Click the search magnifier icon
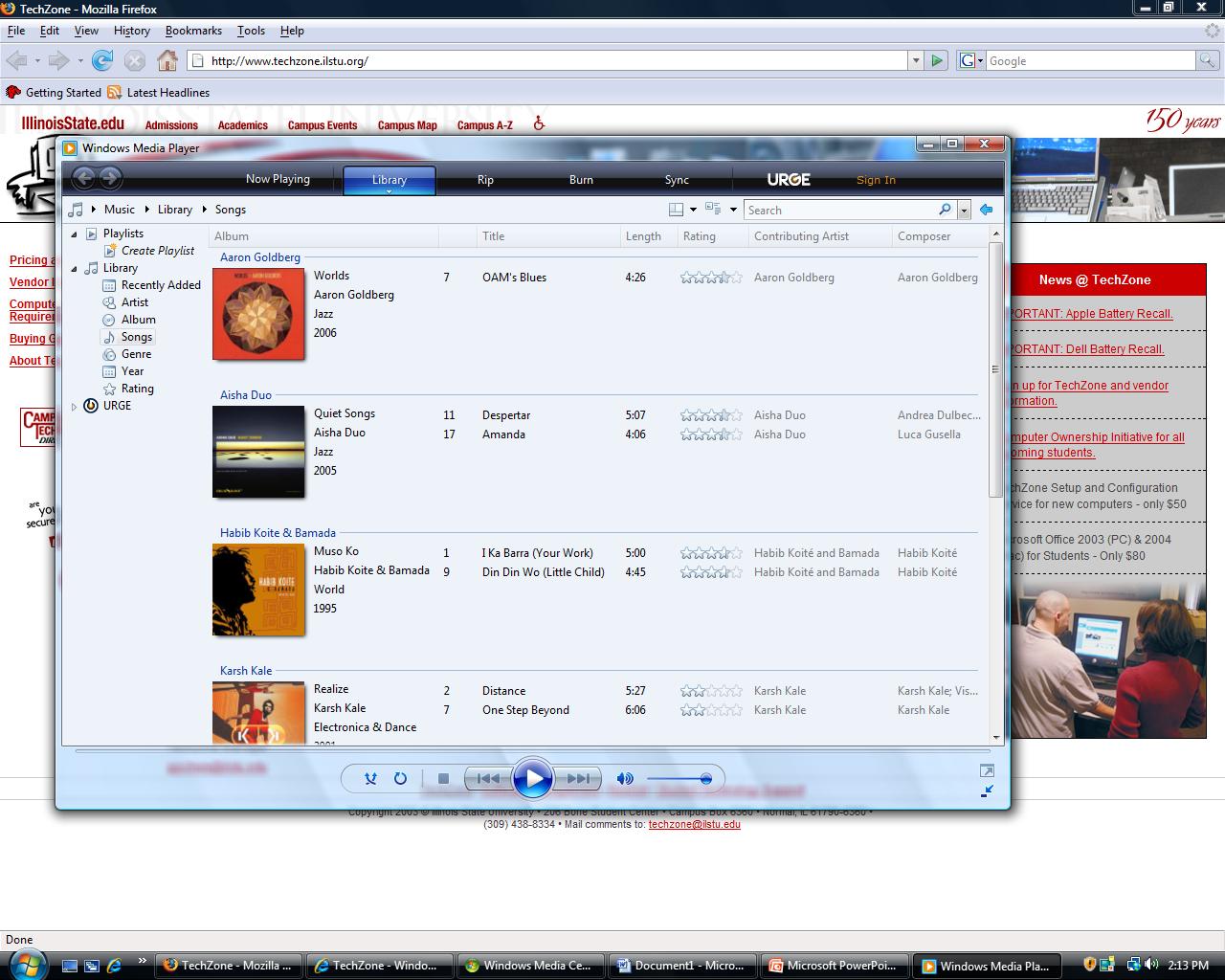The height and width of the screenshot is (980, 1225). pyautogui.click(x=944, y=210)
